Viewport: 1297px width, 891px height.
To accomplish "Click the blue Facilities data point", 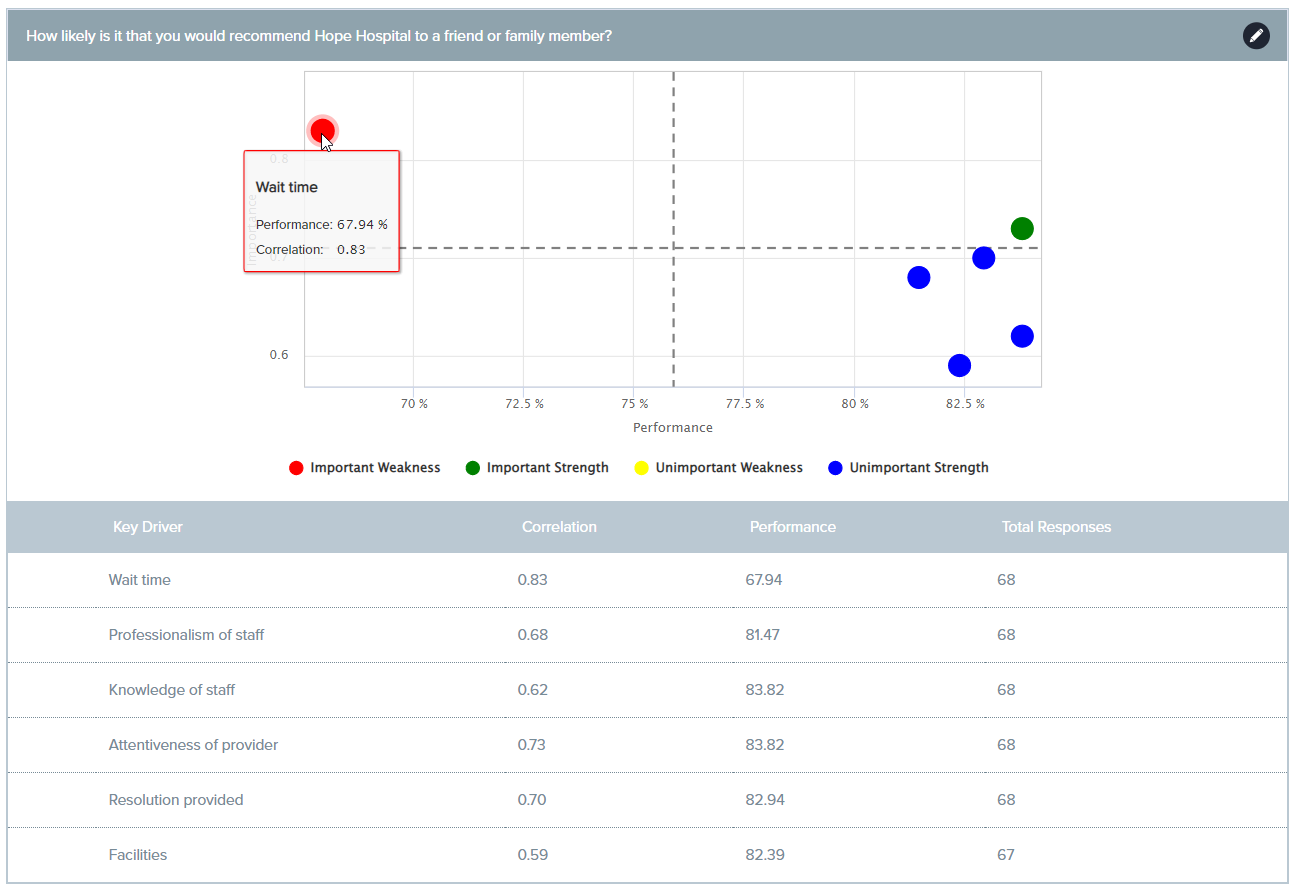I will pos(959,365).
